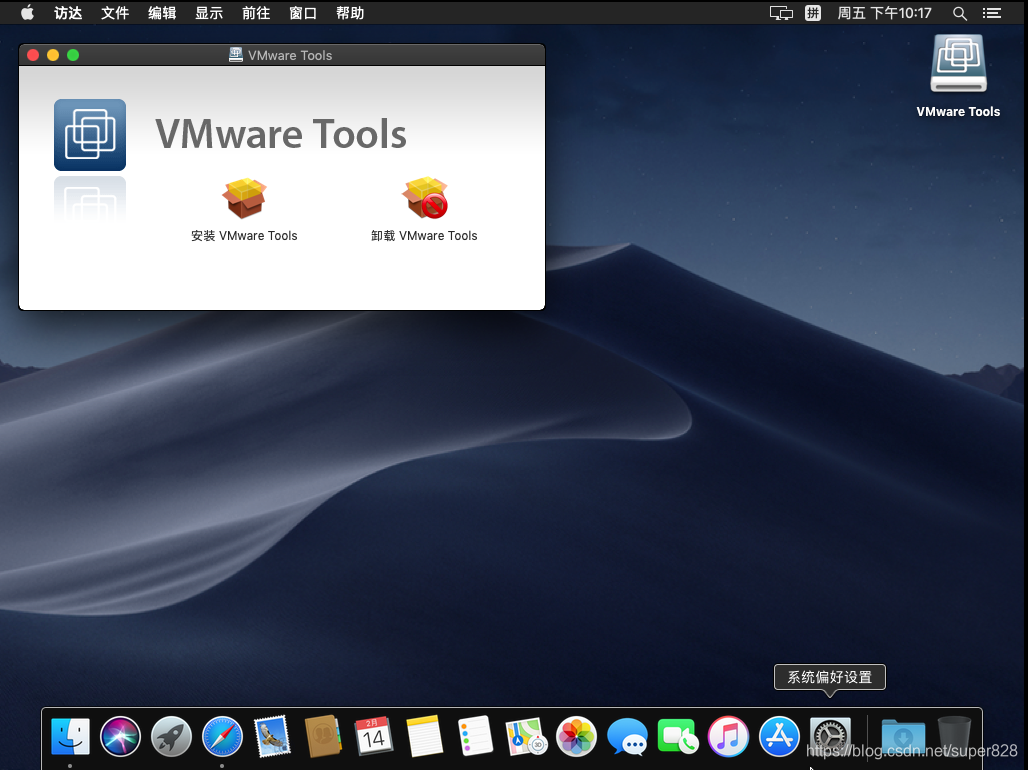
Task: Open Maps icon in the Dock
Action: click(526, 736)
